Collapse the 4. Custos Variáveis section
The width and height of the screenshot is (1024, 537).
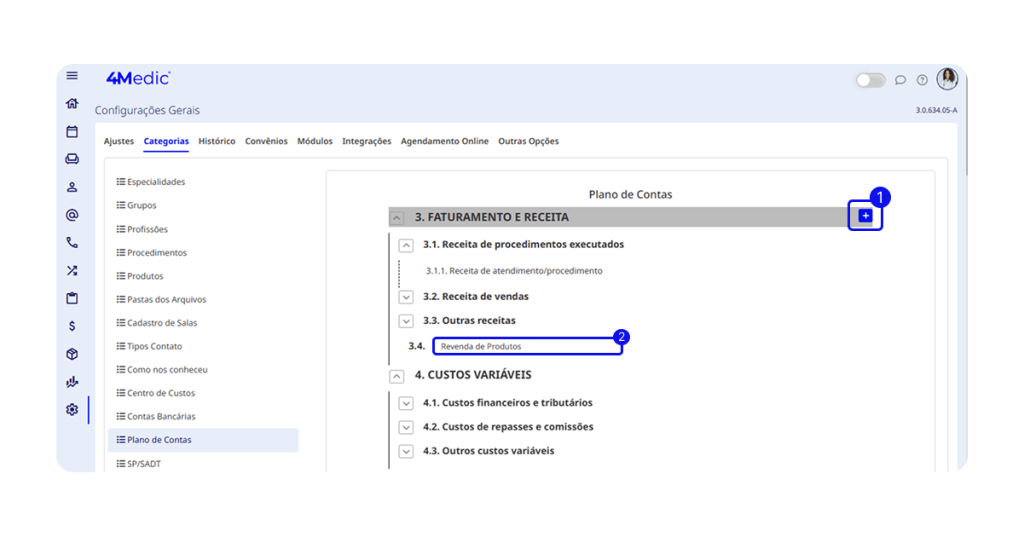(x=398, y=376)
